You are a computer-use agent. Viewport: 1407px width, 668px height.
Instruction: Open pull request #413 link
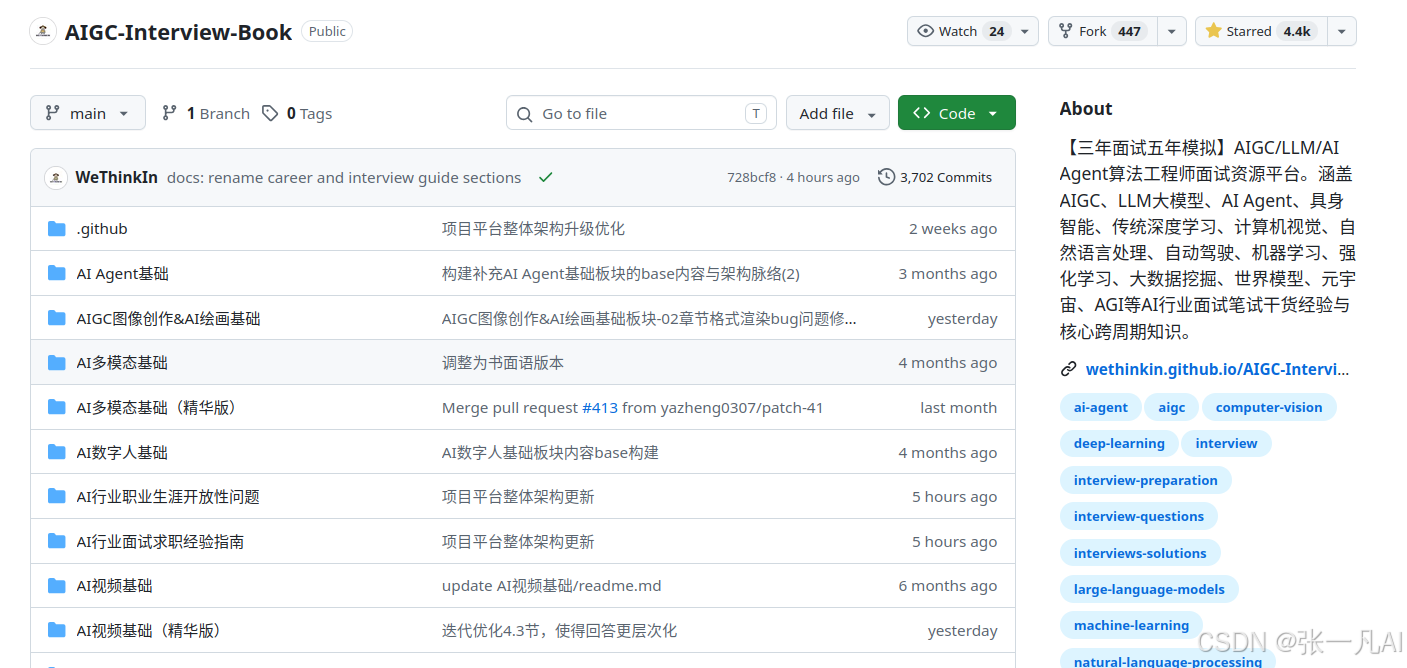(600, 407)
